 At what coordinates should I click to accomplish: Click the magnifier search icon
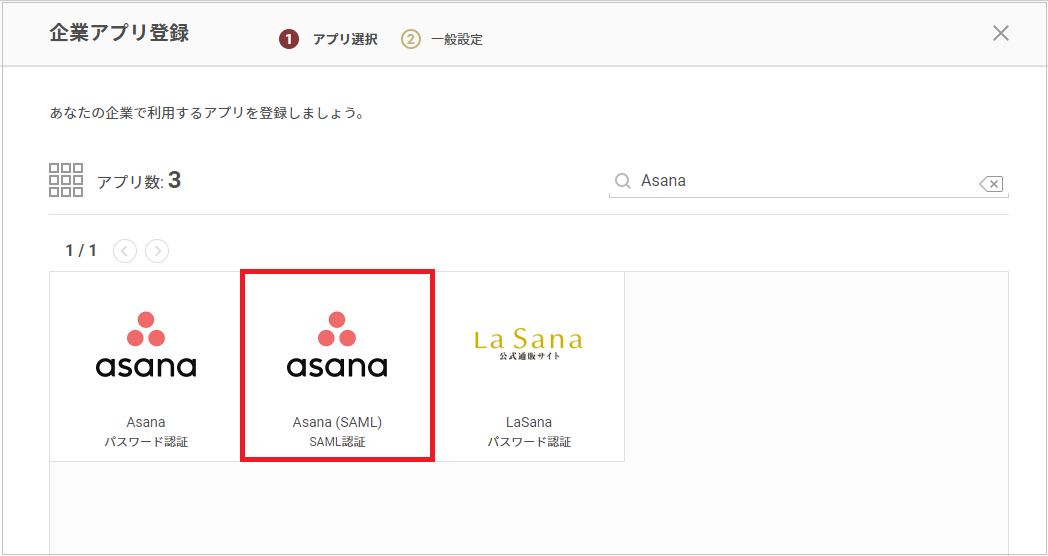622,181
